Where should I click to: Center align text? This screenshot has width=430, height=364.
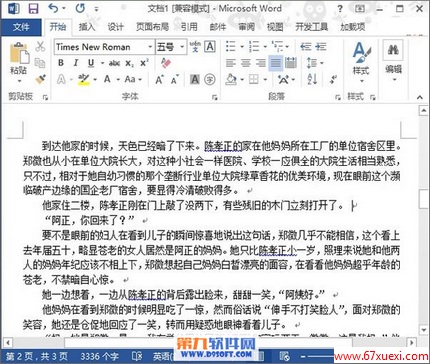[x=246, y=63]
